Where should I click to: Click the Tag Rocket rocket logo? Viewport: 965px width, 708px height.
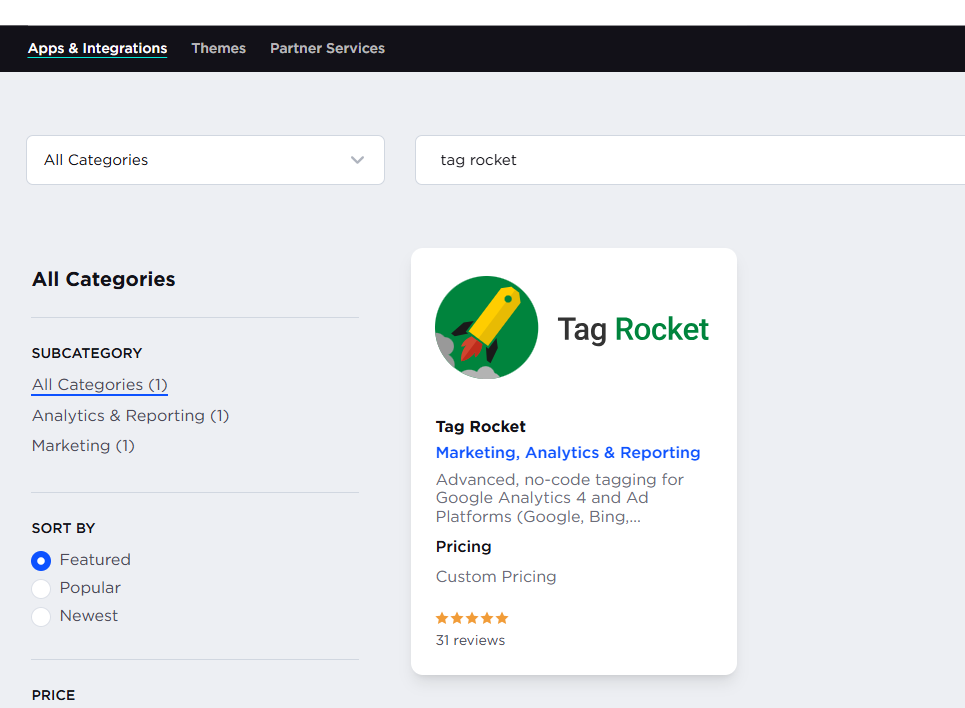[x=486, y=327]
